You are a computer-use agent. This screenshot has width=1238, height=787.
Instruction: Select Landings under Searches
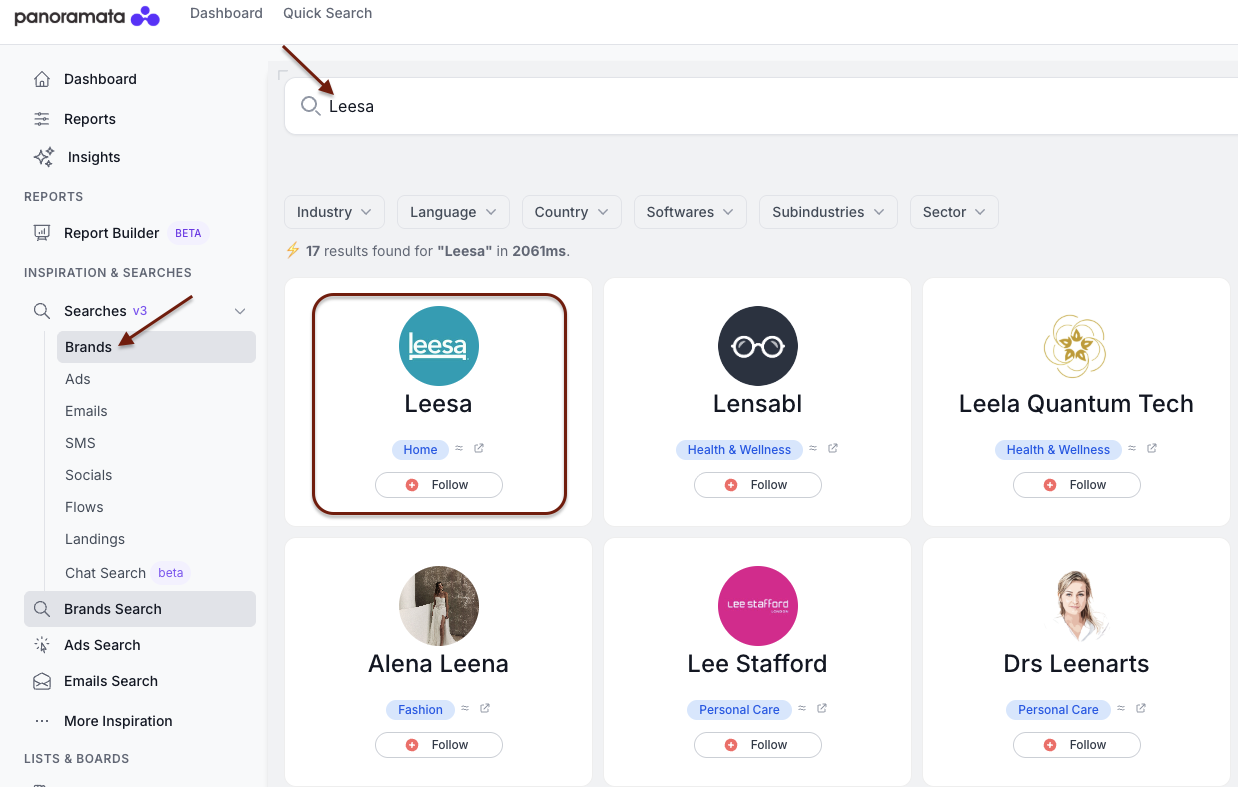95,539
